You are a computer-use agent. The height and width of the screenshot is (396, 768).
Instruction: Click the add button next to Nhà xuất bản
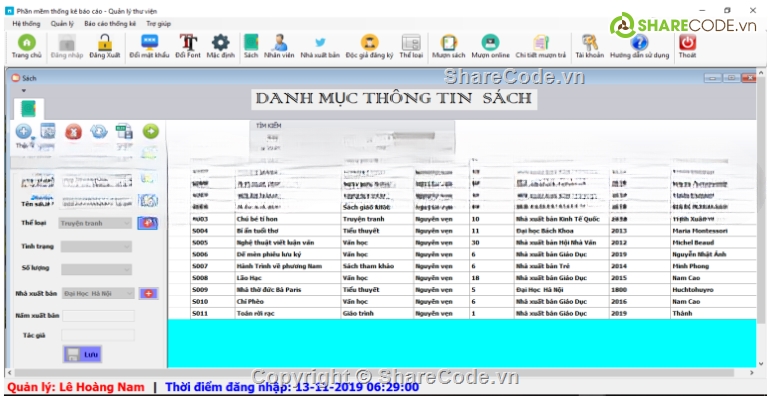click(x=149, y=294)
